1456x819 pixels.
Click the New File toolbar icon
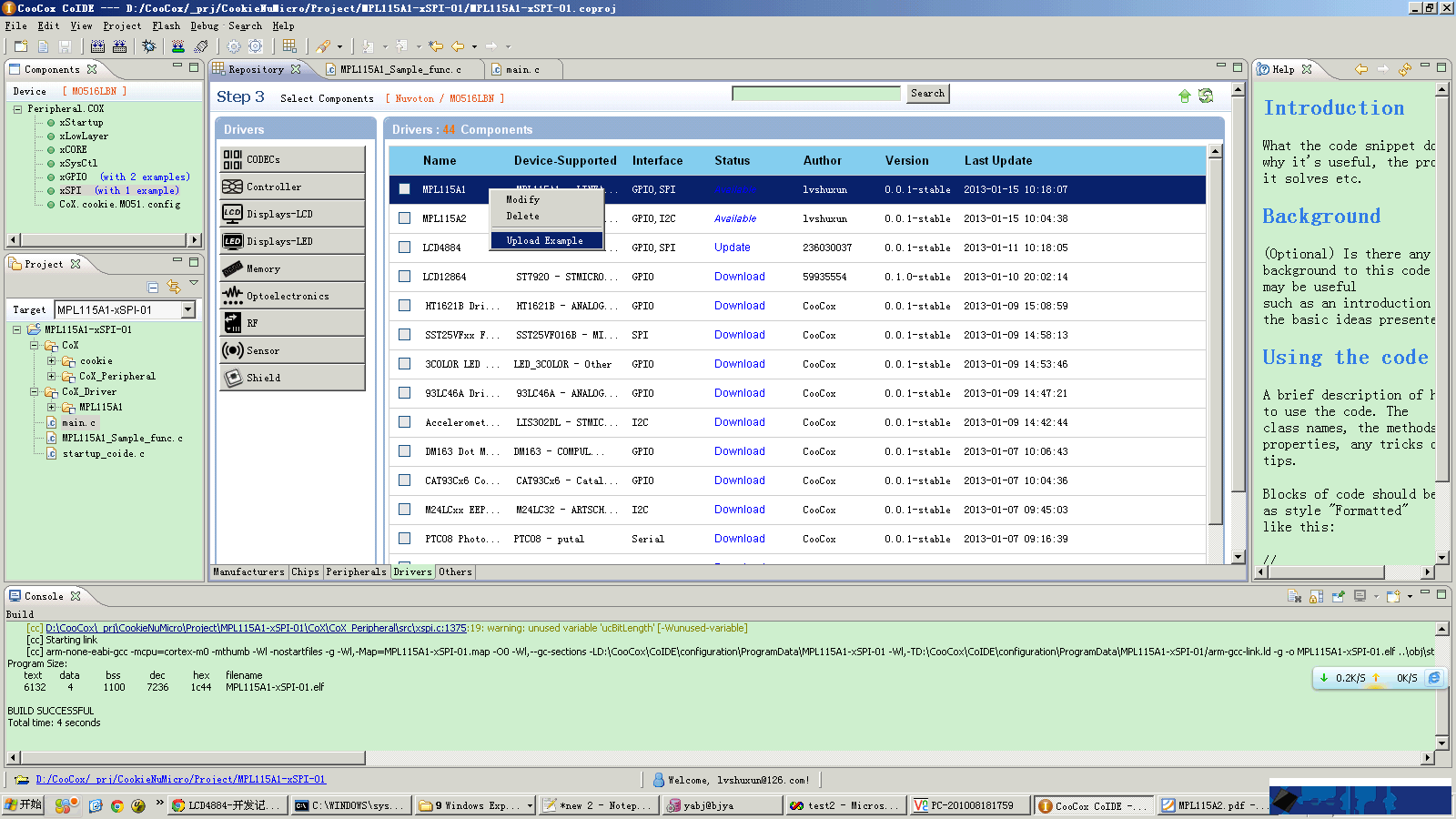tap(43, 45)
